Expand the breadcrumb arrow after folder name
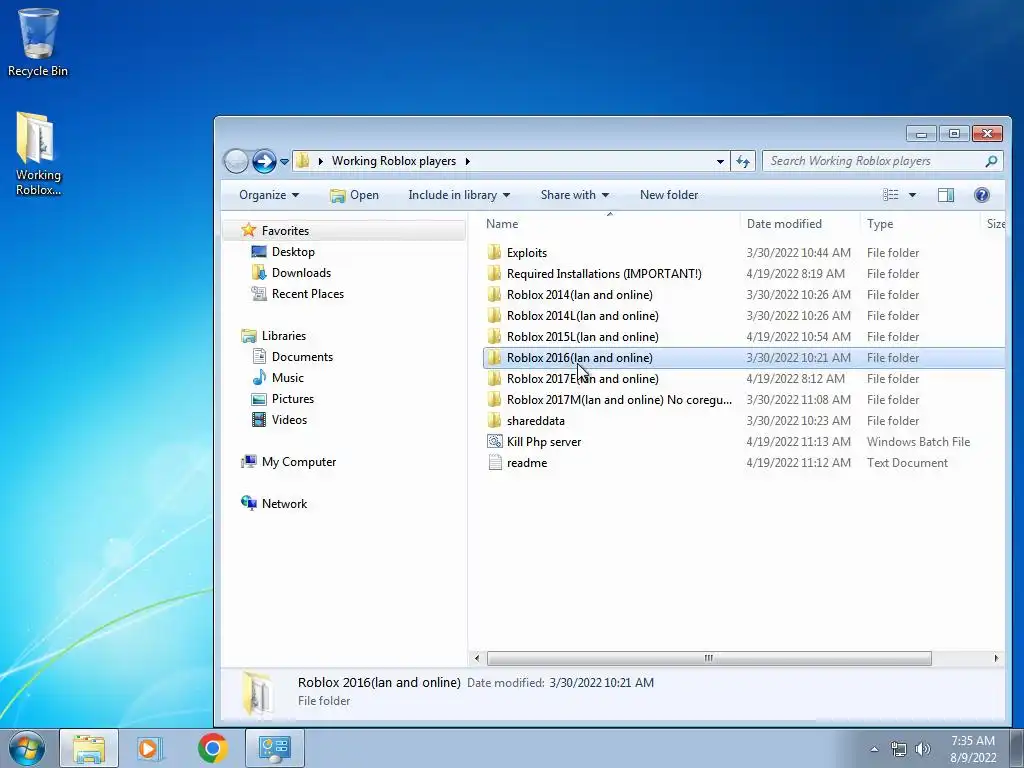The height and width of the screenshot is (768, 1024). click(468, 161)
